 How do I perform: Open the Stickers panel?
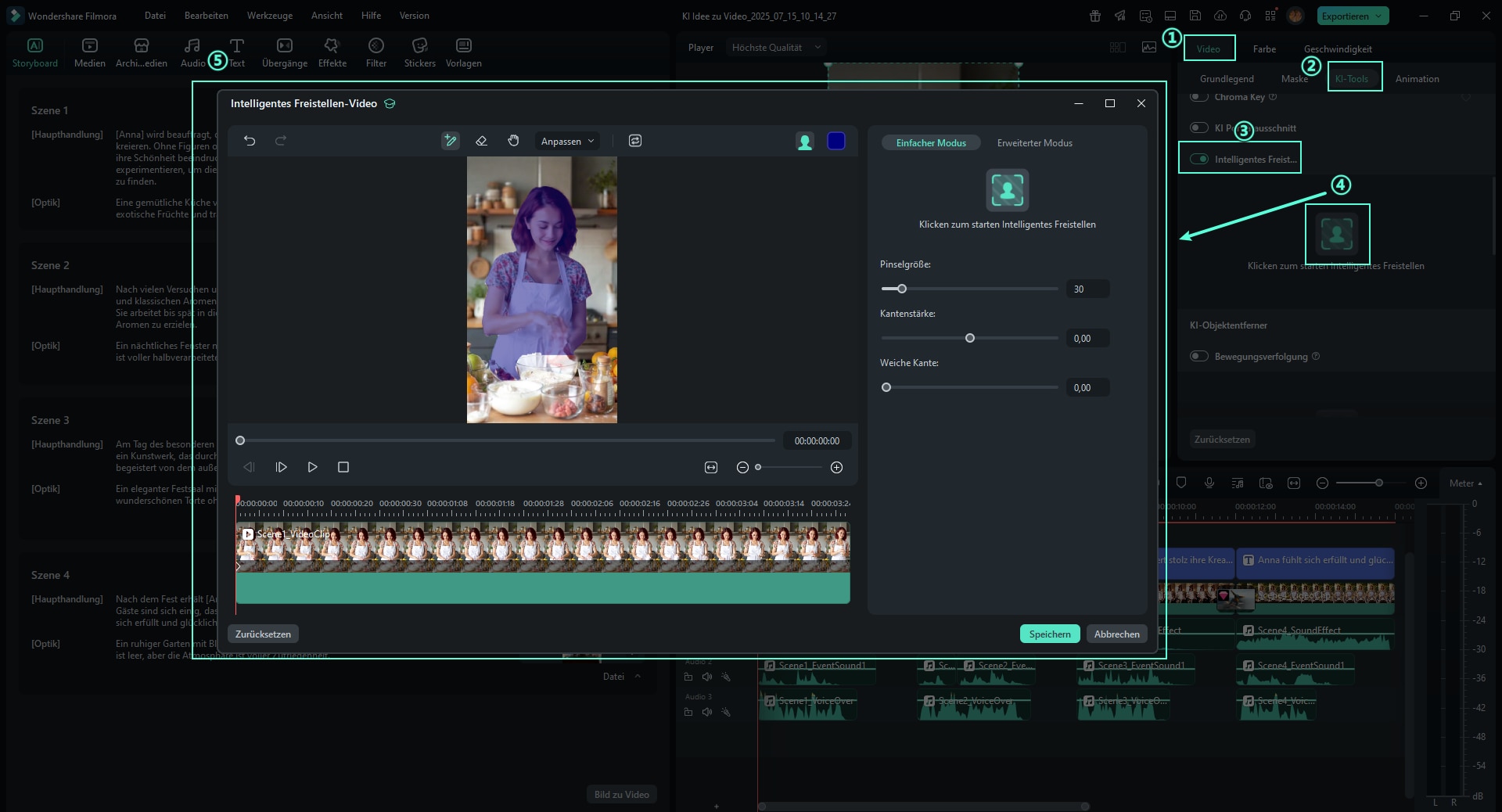click(420, 52)
